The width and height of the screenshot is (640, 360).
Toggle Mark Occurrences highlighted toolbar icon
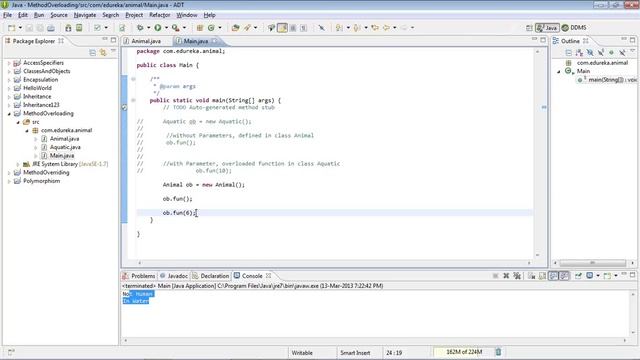point(282,28)
